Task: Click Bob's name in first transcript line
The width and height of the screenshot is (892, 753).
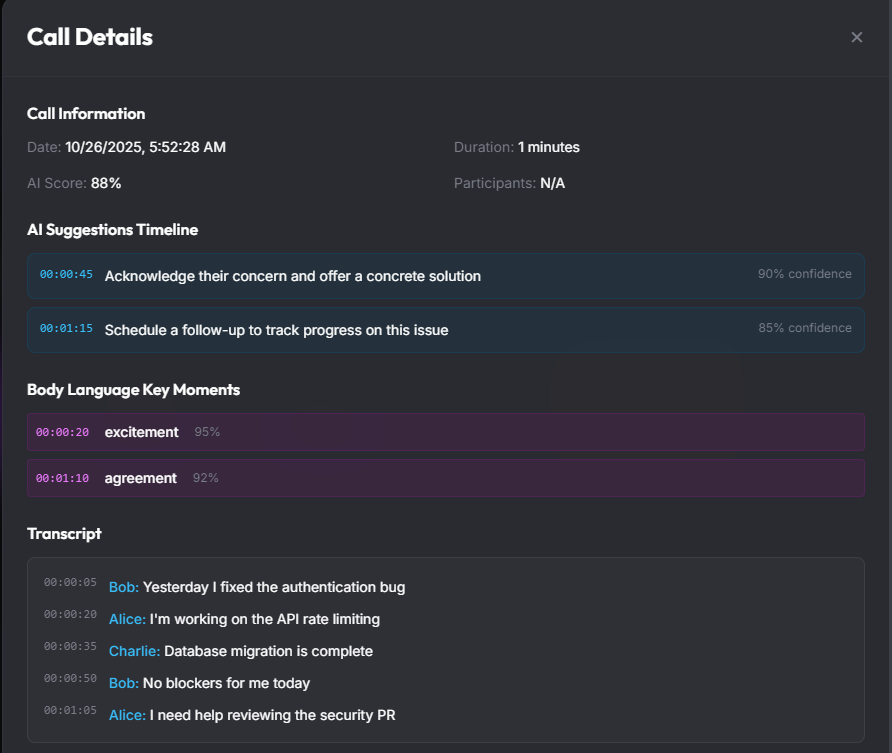Action: (x=124, y=587)
